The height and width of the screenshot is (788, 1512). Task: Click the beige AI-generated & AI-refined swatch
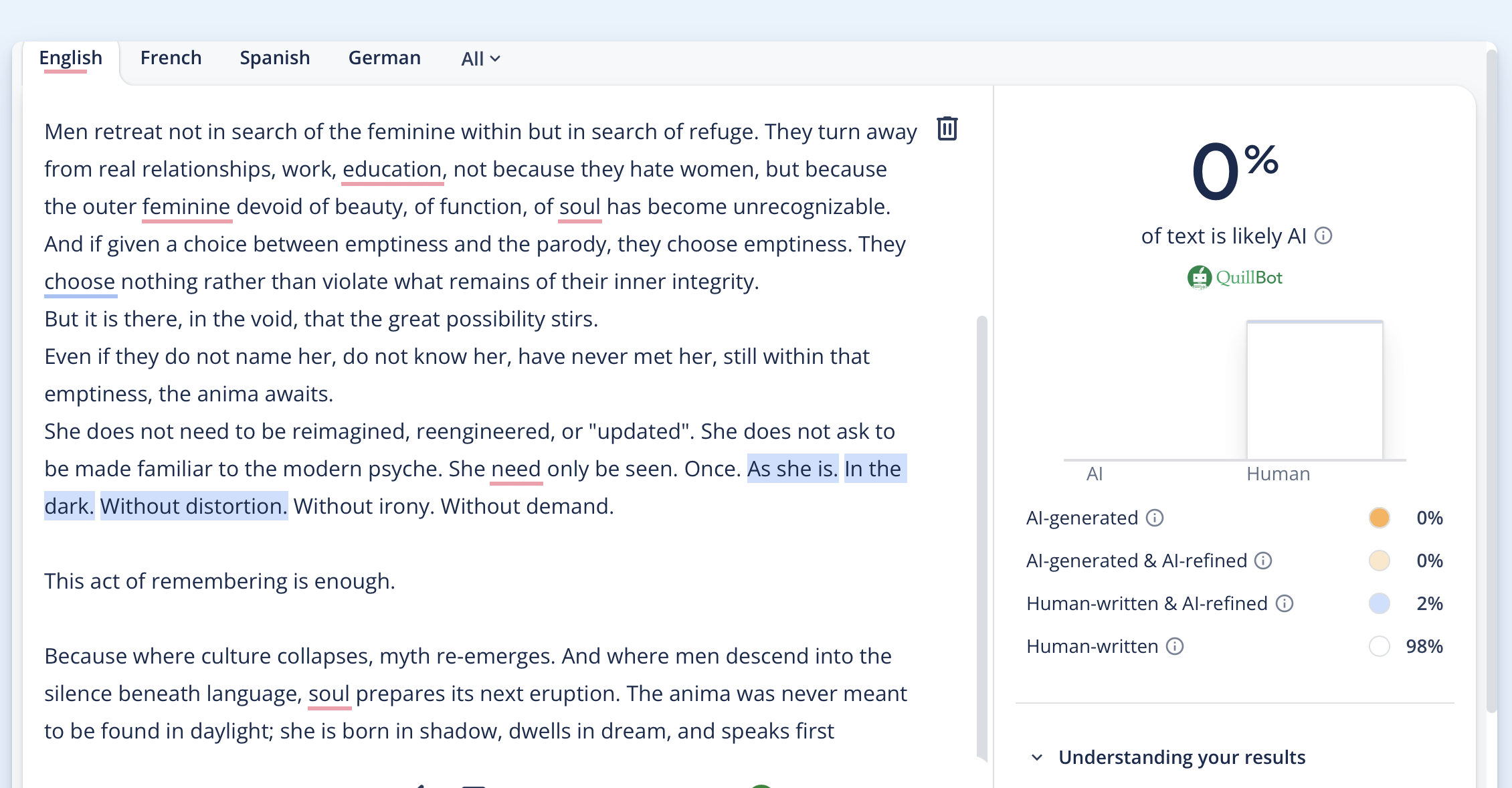(1380, 561)
